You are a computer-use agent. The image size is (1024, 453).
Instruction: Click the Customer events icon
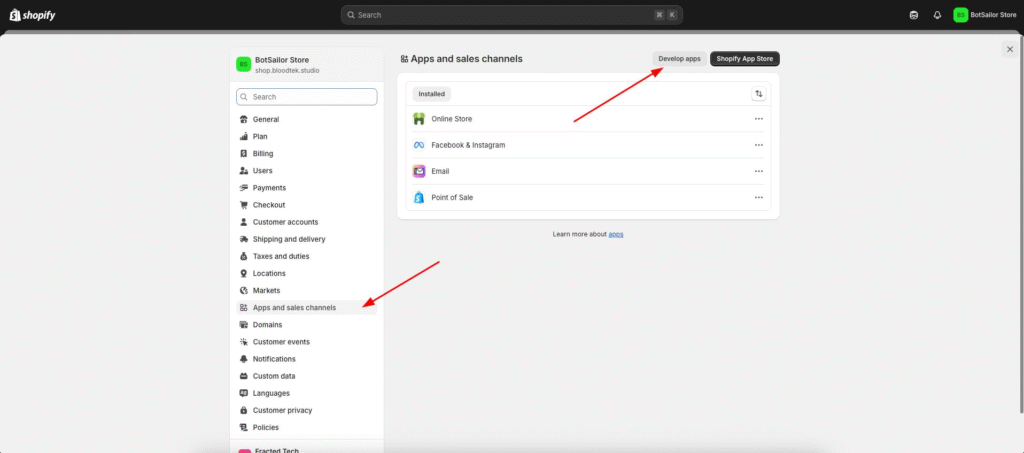244,341
